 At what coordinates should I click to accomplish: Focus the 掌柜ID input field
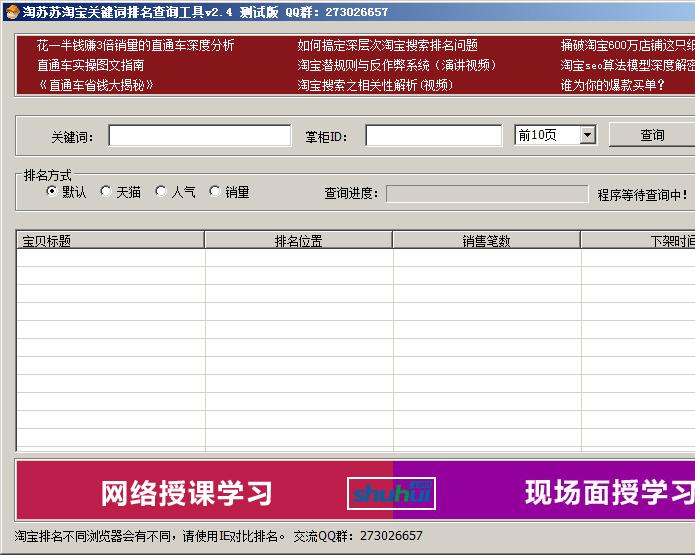(x=433, y=135)
